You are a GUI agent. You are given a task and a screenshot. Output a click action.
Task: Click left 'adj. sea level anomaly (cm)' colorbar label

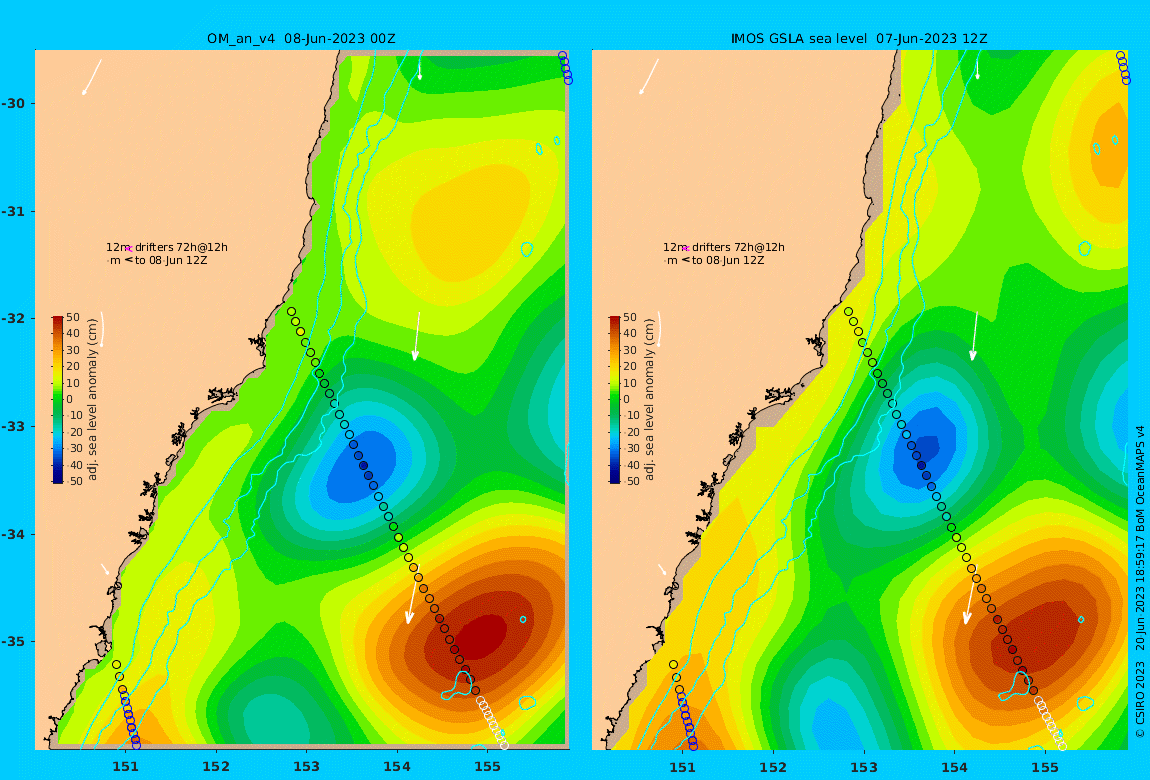coord(92,400)
